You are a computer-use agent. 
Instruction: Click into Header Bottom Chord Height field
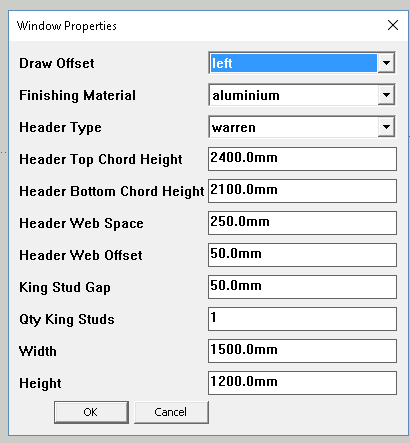[x=302, y=191]
